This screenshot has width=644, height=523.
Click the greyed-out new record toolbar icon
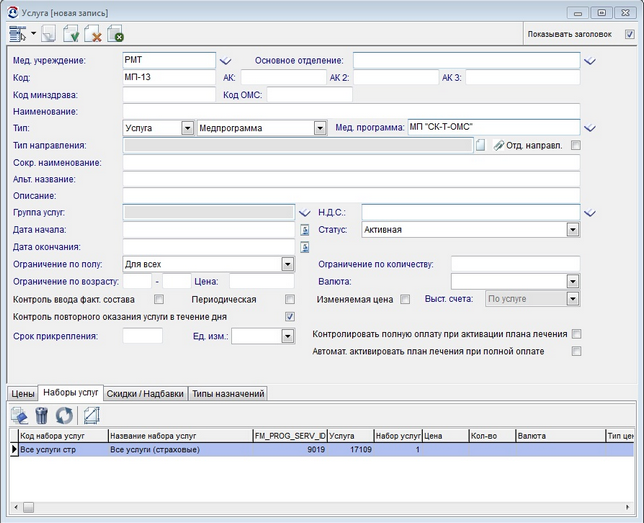(49, 34)
